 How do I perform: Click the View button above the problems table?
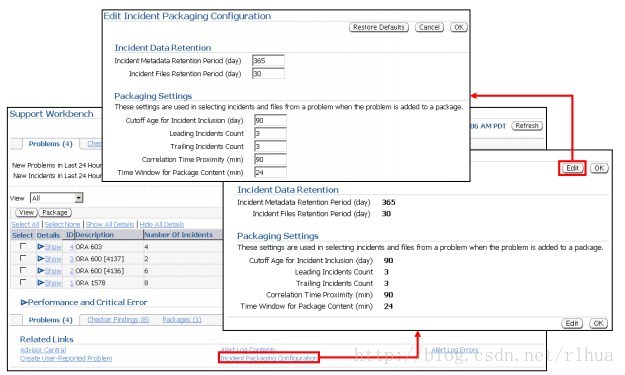tap(26, 213)
